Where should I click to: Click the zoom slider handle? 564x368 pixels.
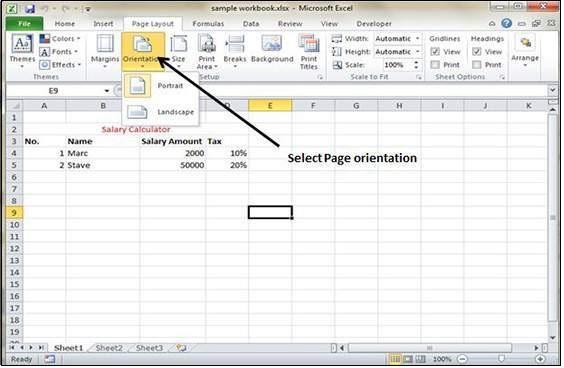point(501,359)
